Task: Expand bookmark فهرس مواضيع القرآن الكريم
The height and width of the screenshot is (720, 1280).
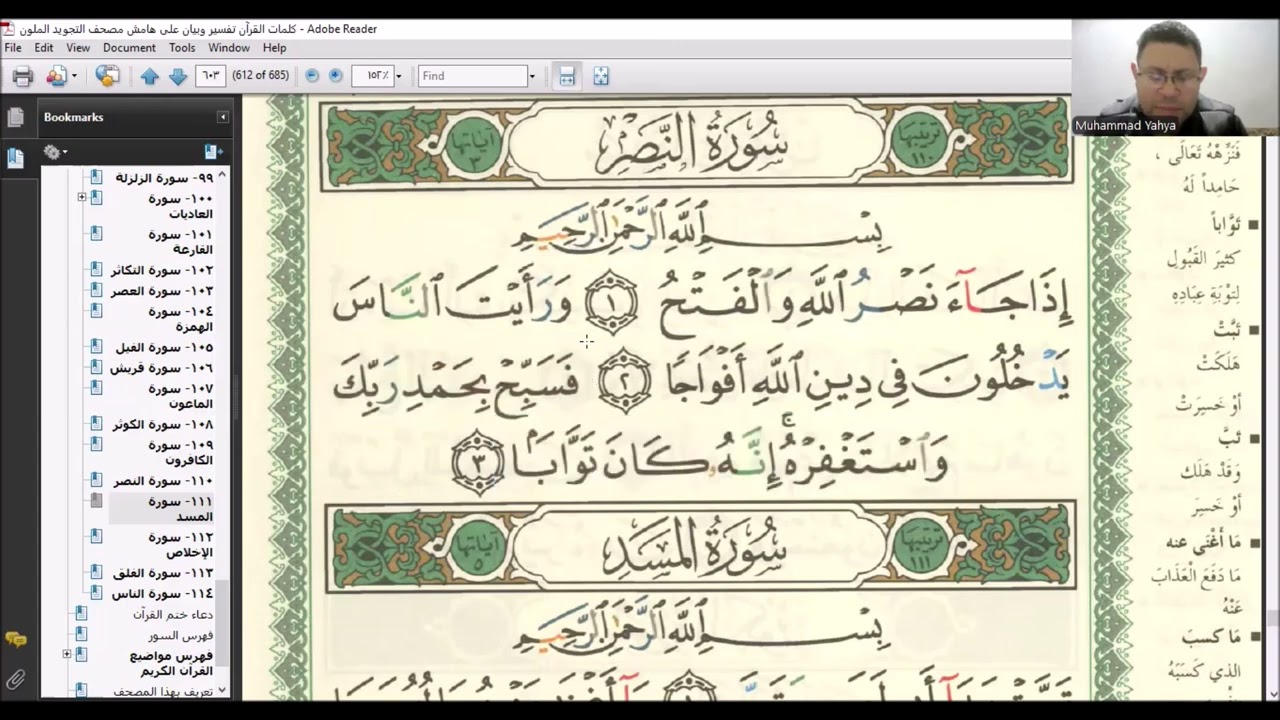Action: (x=67, y=655)
